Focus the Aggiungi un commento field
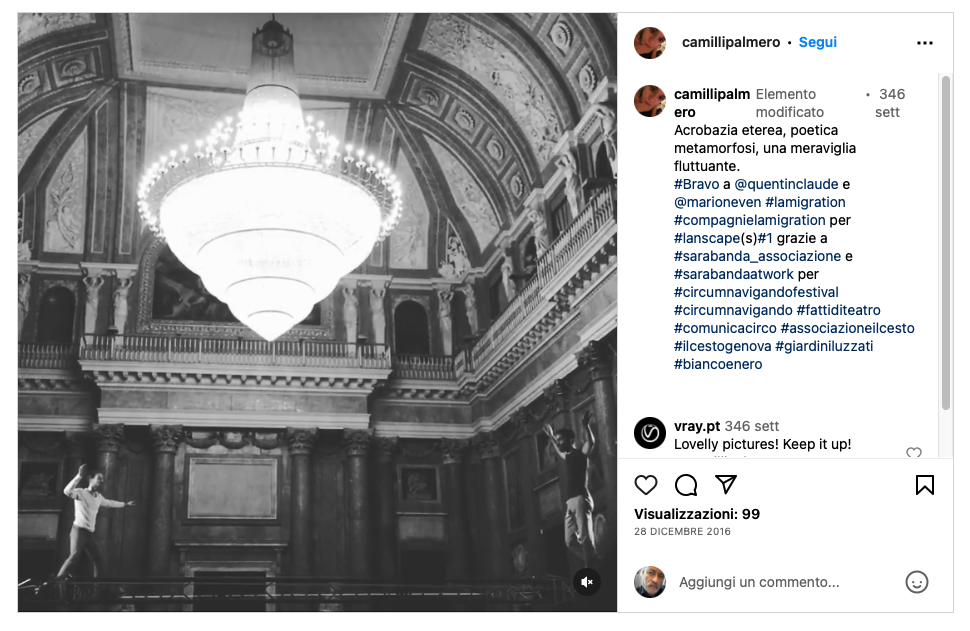Image resolution: width=970 pixels, height=631 pixels. pos(786,582)
